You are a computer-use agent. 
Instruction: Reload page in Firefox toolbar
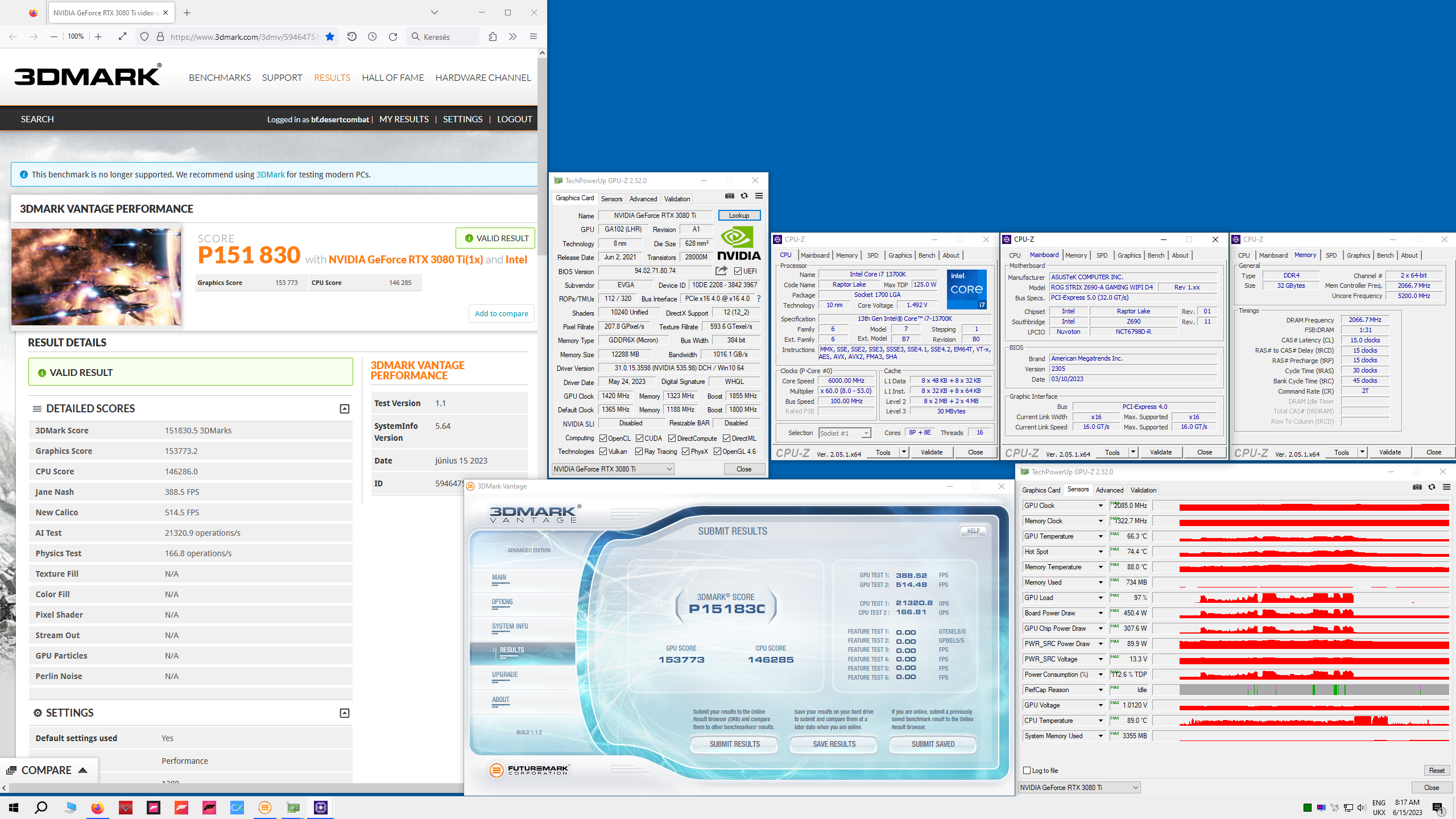[393, 36]
